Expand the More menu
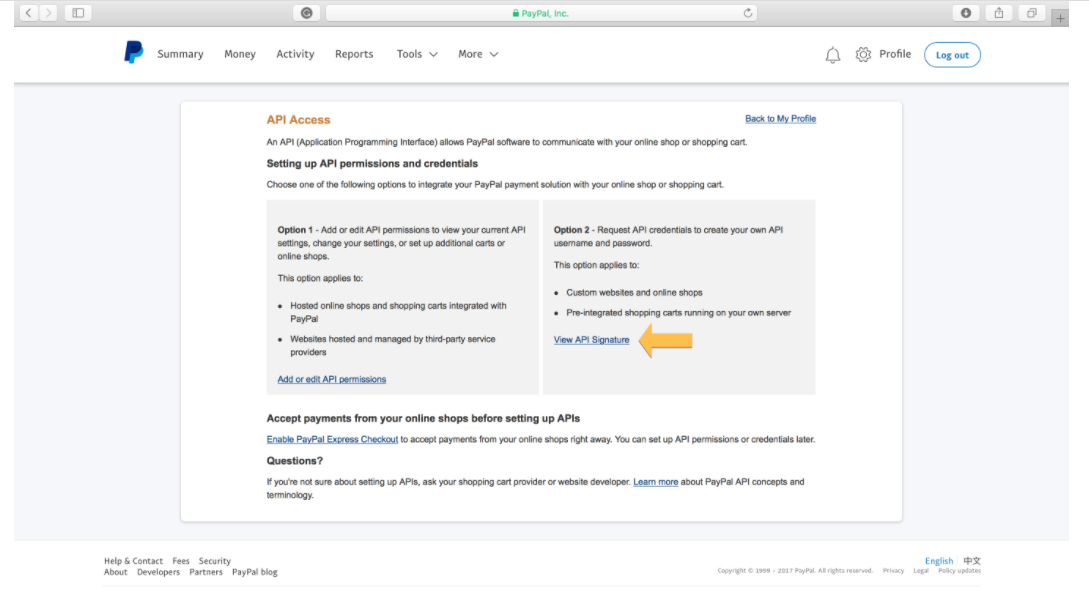1089x593 pixels. click(x=478, y=54)
